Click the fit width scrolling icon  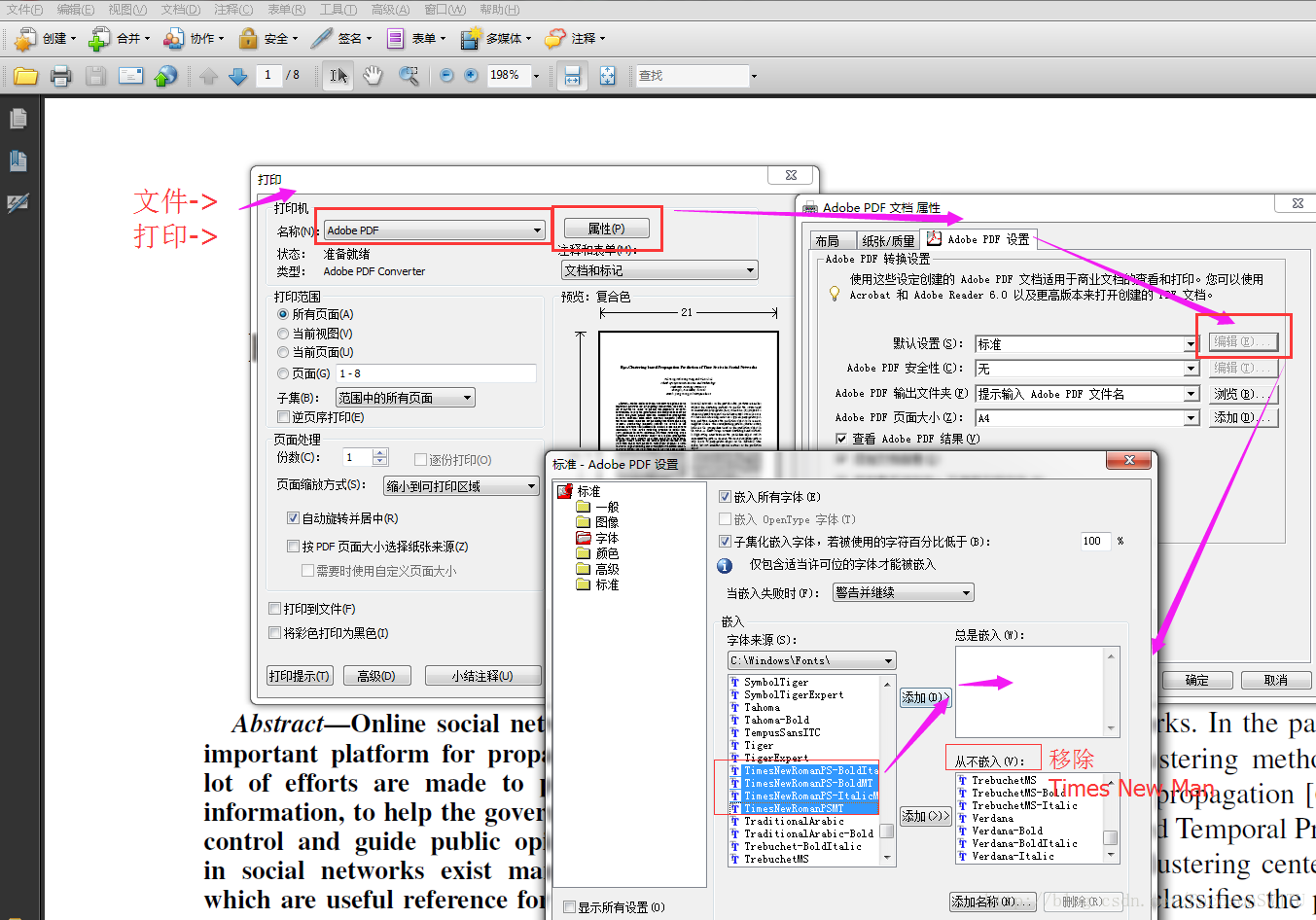[x=572, y=76]
